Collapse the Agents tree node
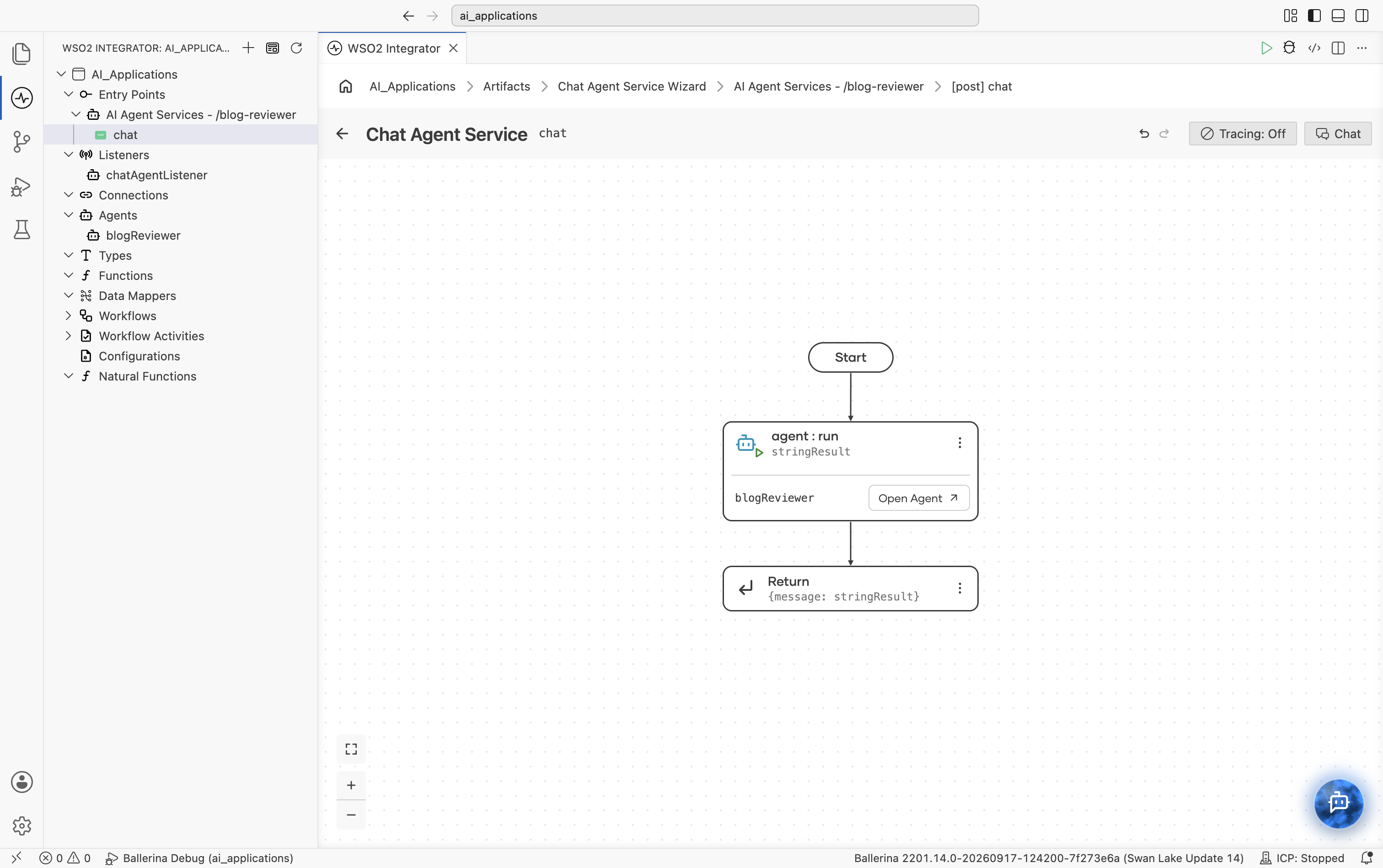The height and width of the screenshot is (868, 1383). click(x=68, y=214)
